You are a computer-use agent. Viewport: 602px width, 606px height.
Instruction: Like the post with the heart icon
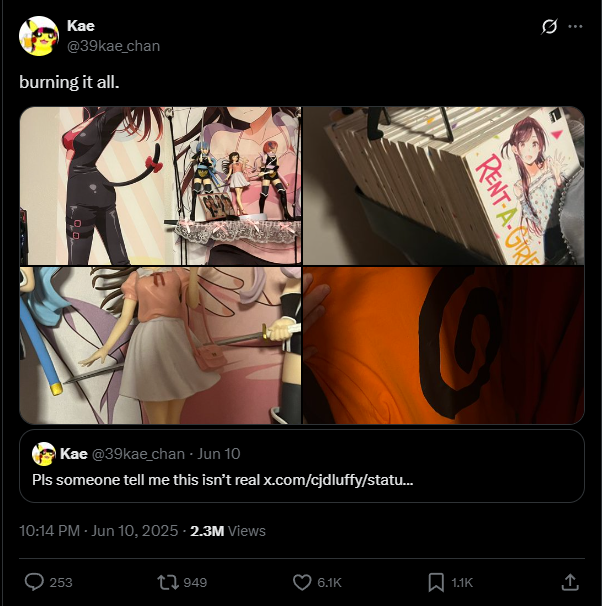click(302, 582)
